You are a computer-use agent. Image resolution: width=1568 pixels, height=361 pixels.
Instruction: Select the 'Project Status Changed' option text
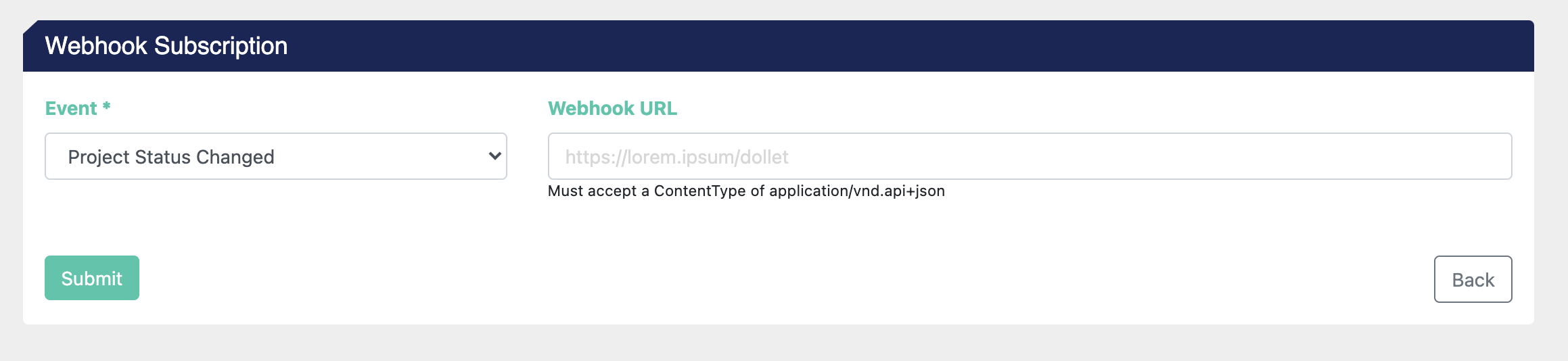pyautogui.click(x=171, y=157)
